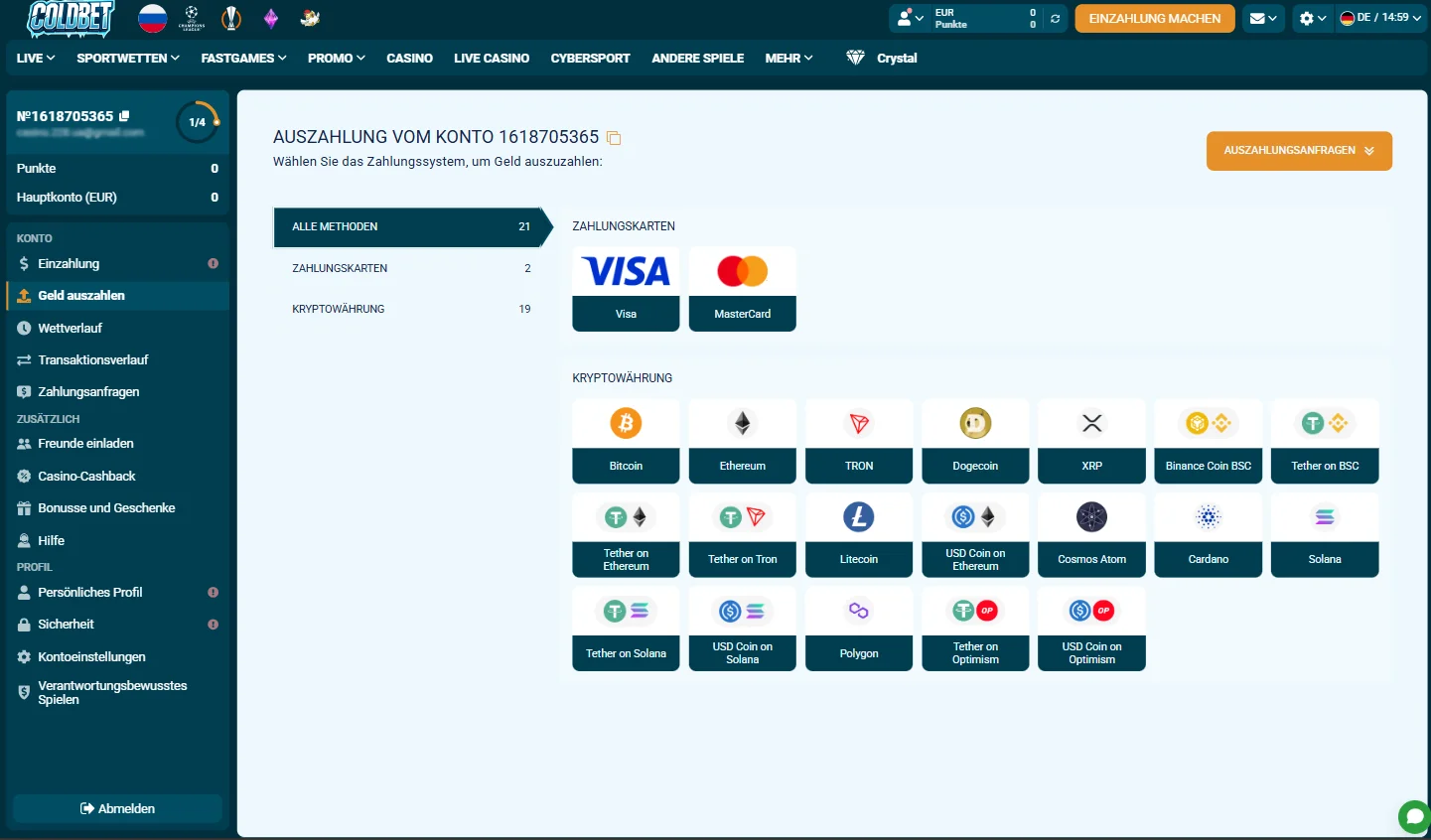Click the copy account number icon
This screenshot has width=1431, height=840.
click(x=614, y=138)
